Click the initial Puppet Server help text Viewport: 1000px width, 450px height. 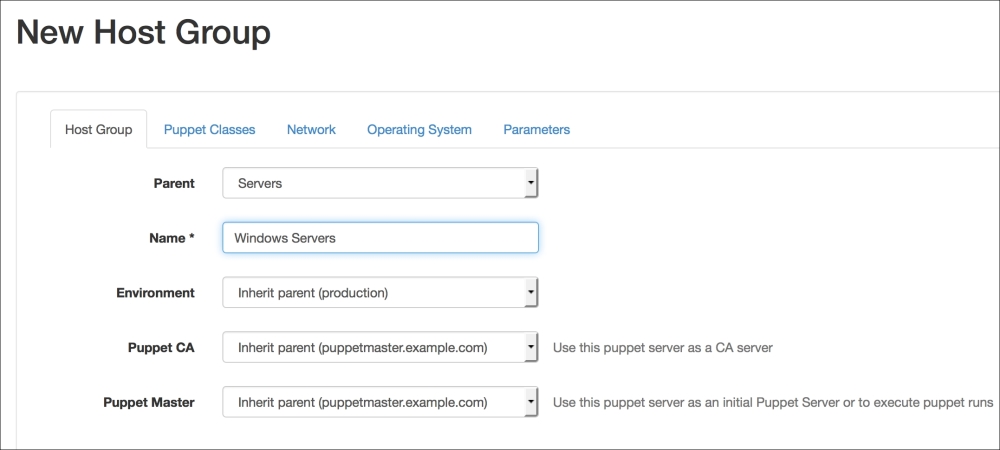coord(772,403)
